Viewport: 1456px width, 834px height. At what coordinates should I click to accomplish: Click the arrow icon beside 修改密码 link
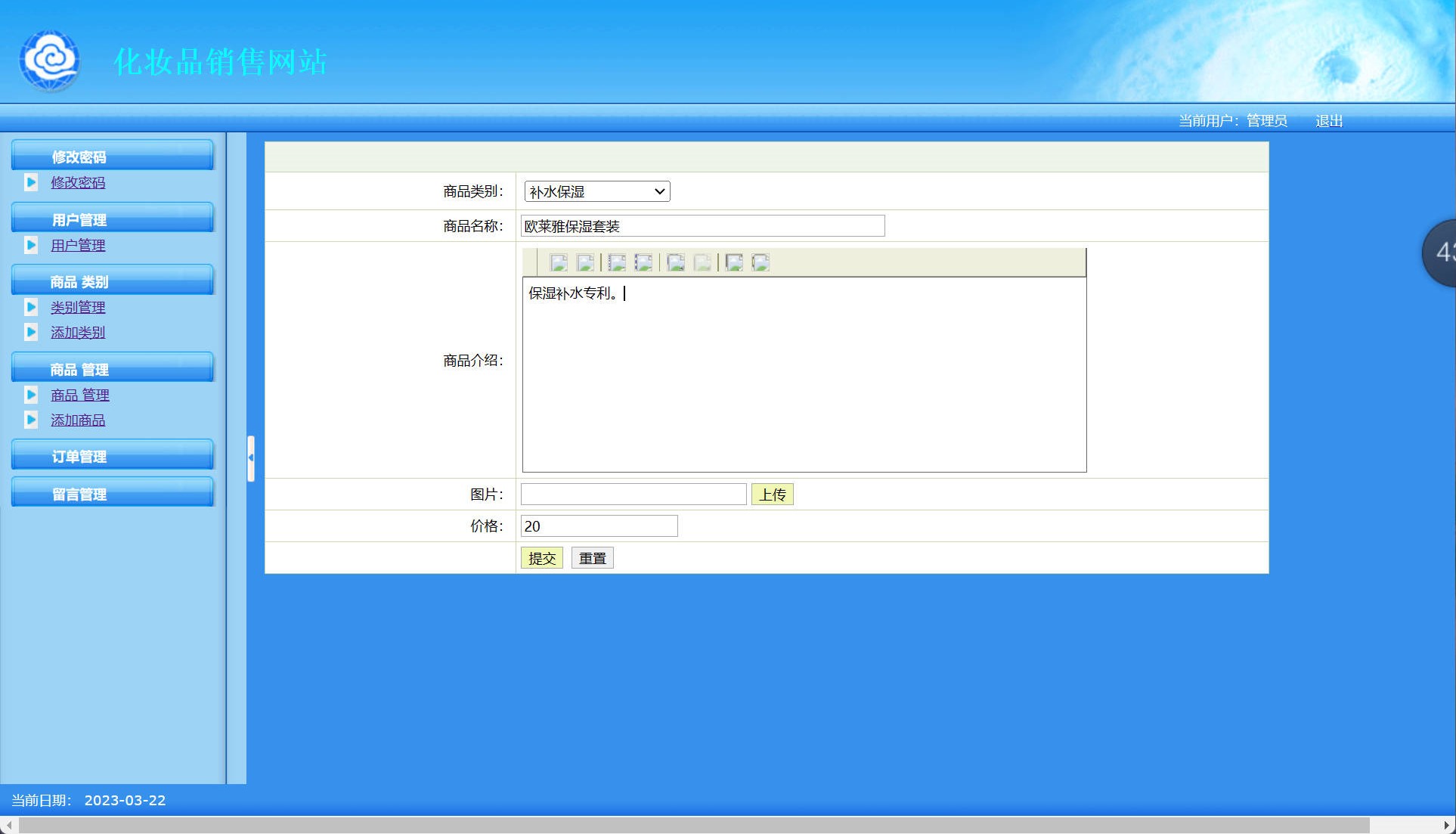31,182
